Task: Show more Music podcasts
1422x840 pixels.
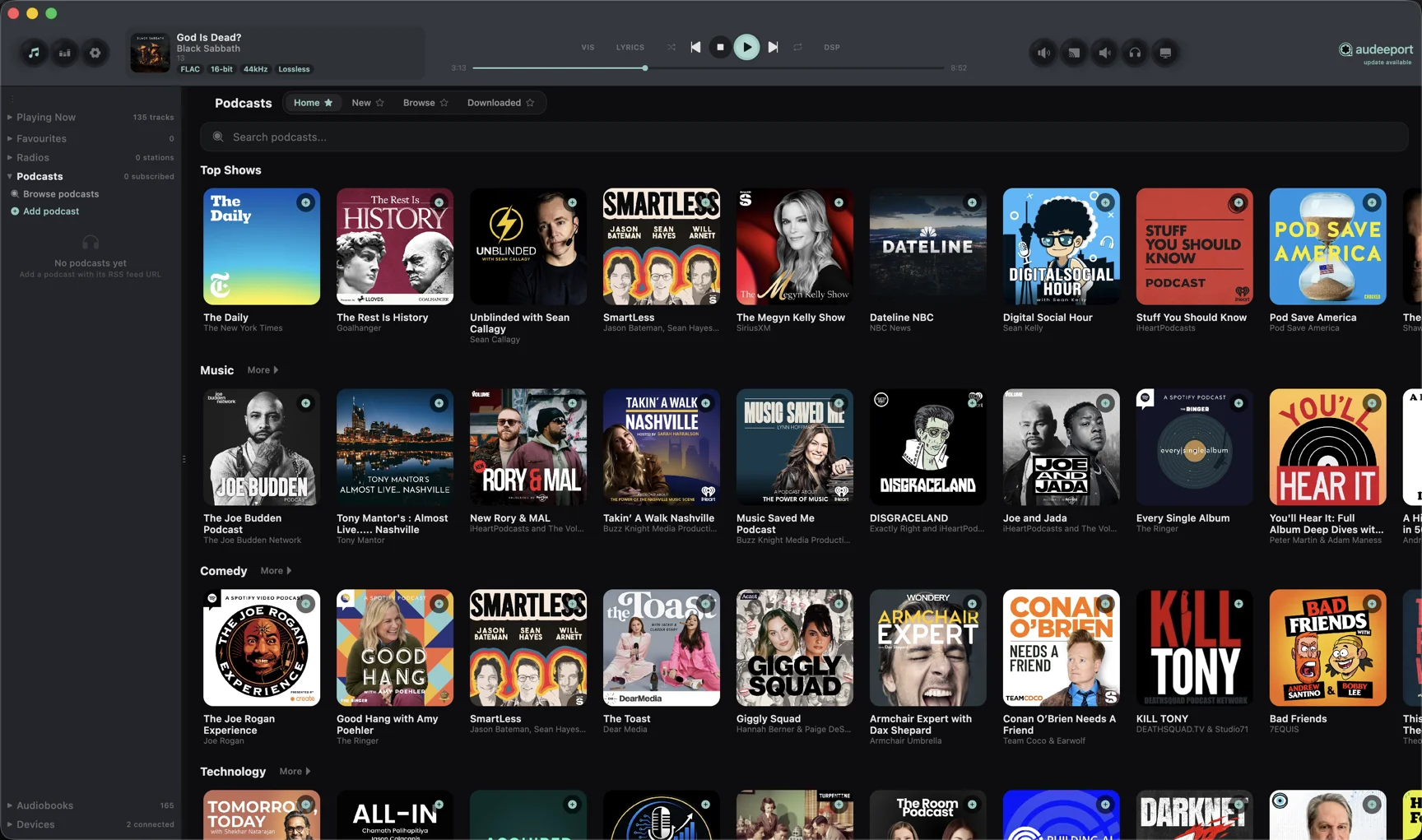Action: coord(263,370)
